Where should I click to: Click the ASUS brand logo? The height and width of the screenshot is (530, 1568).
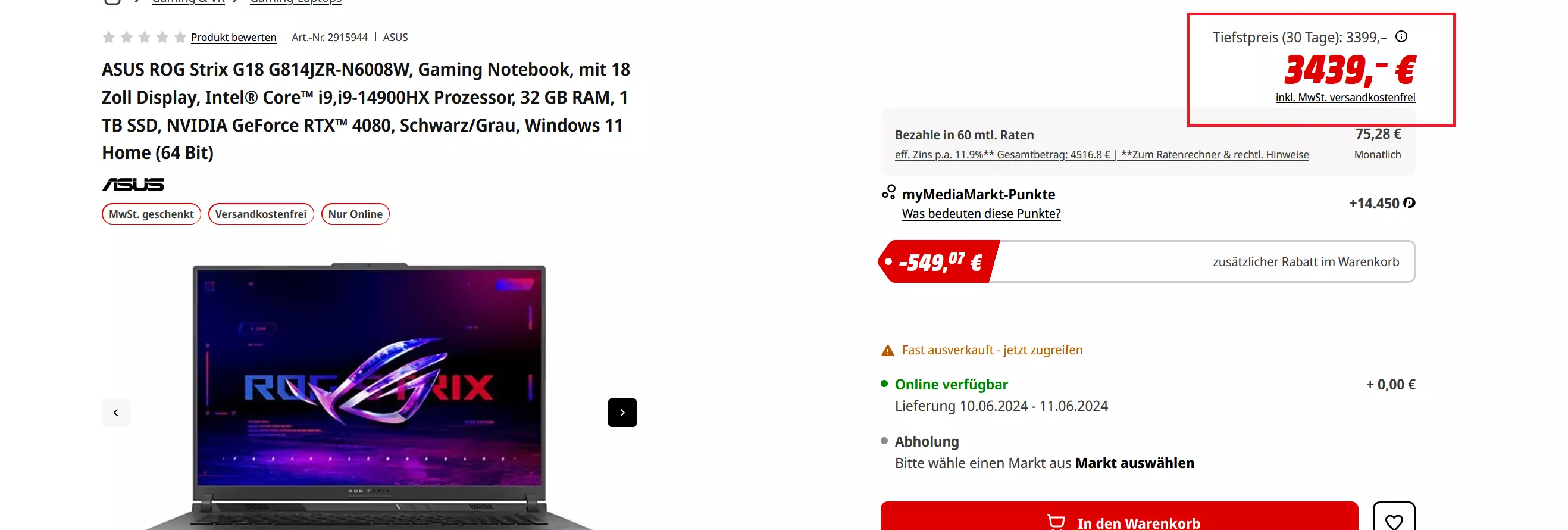pyautogui.click(x=133, y=185)
